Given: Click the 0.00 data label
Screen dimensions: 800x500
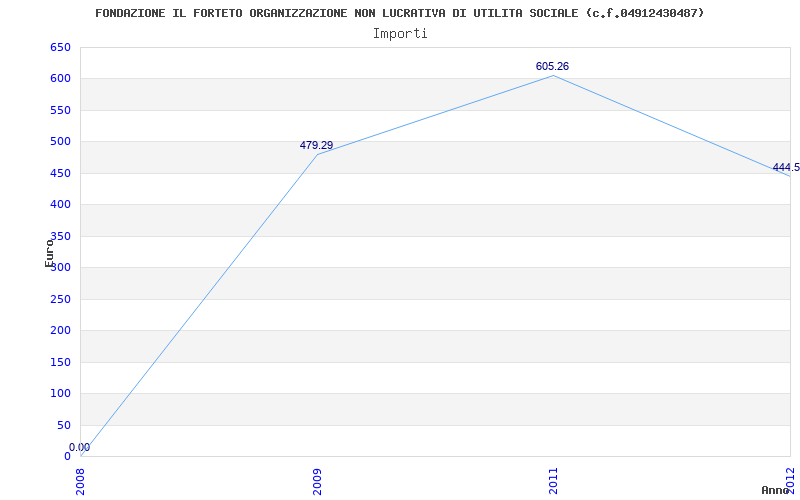Looking at the screenshot, I should pos(80,447).
